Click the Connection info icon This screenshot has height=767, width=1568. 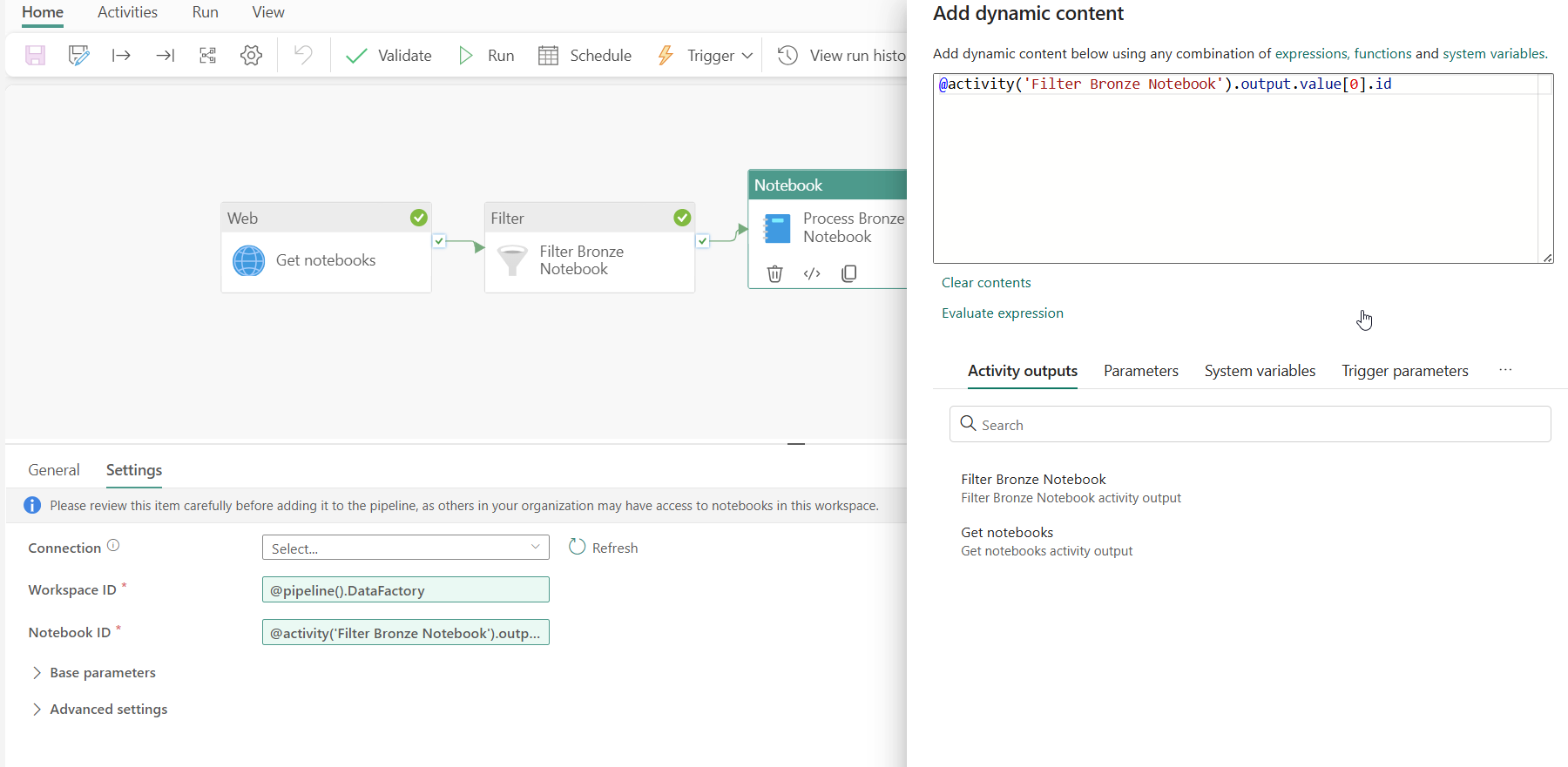pyautogui.click(x=113, y=545)
